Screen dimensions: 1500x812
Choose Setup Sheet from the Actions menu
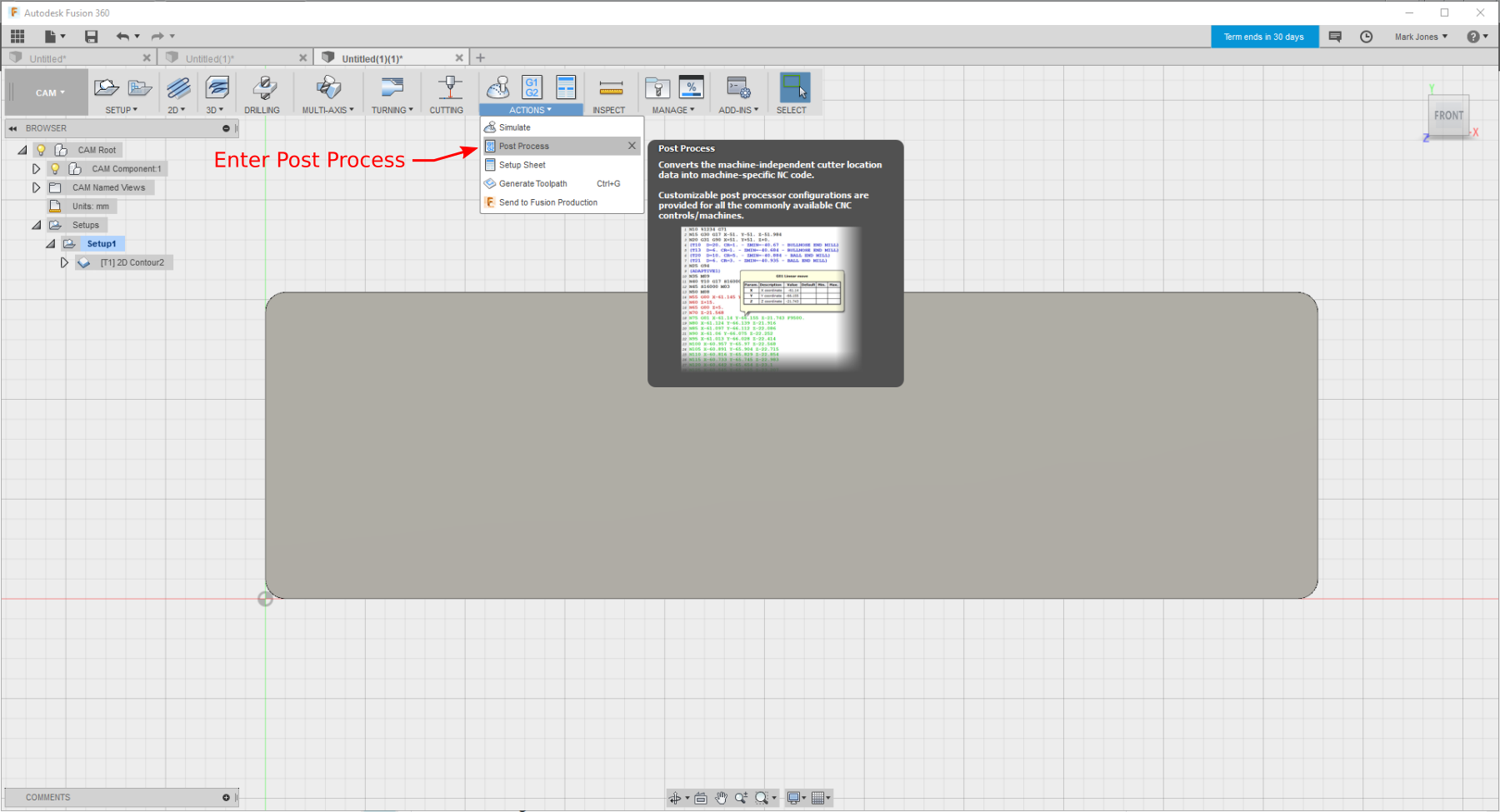click(562, 165)
